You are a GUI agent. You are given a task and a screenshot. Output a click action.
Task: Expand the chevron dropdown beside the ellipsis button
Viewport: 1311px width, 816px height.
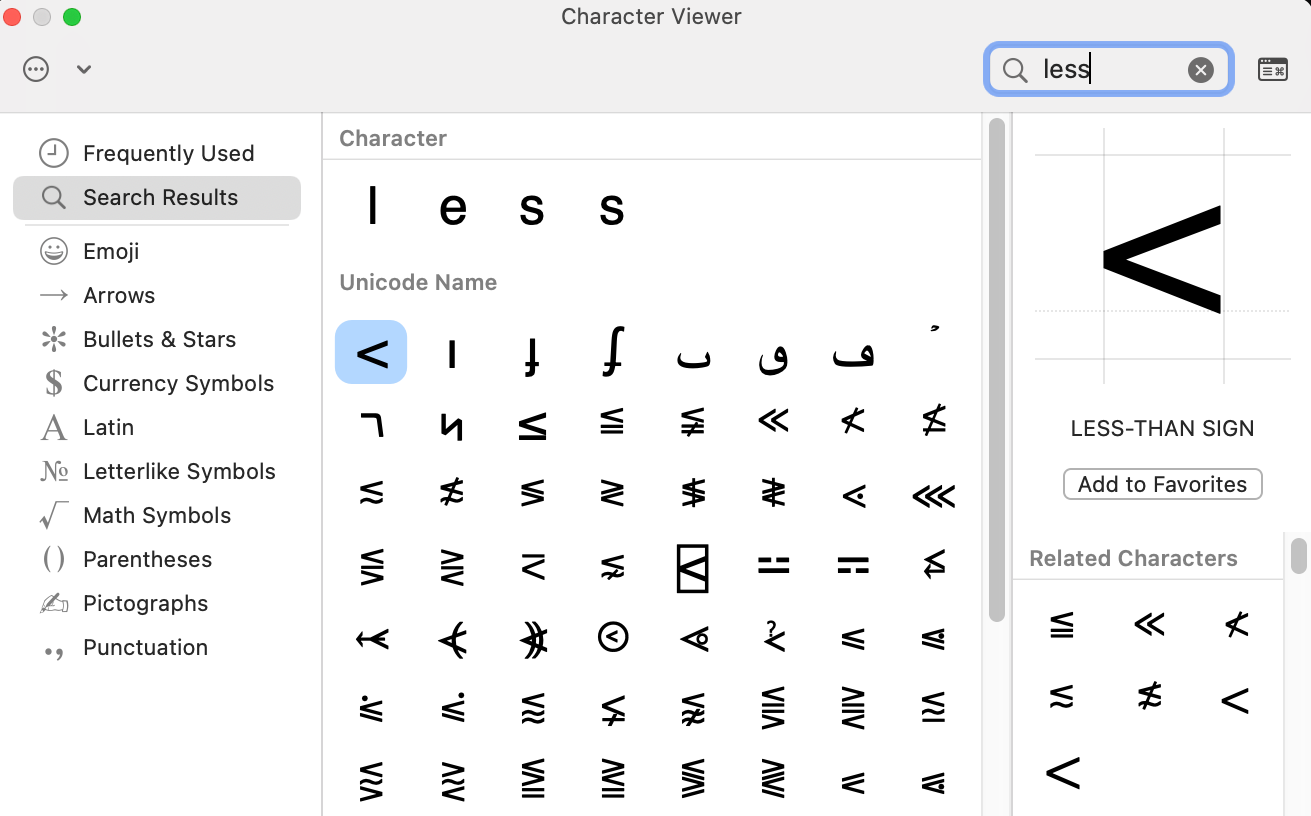pos(84,69)
